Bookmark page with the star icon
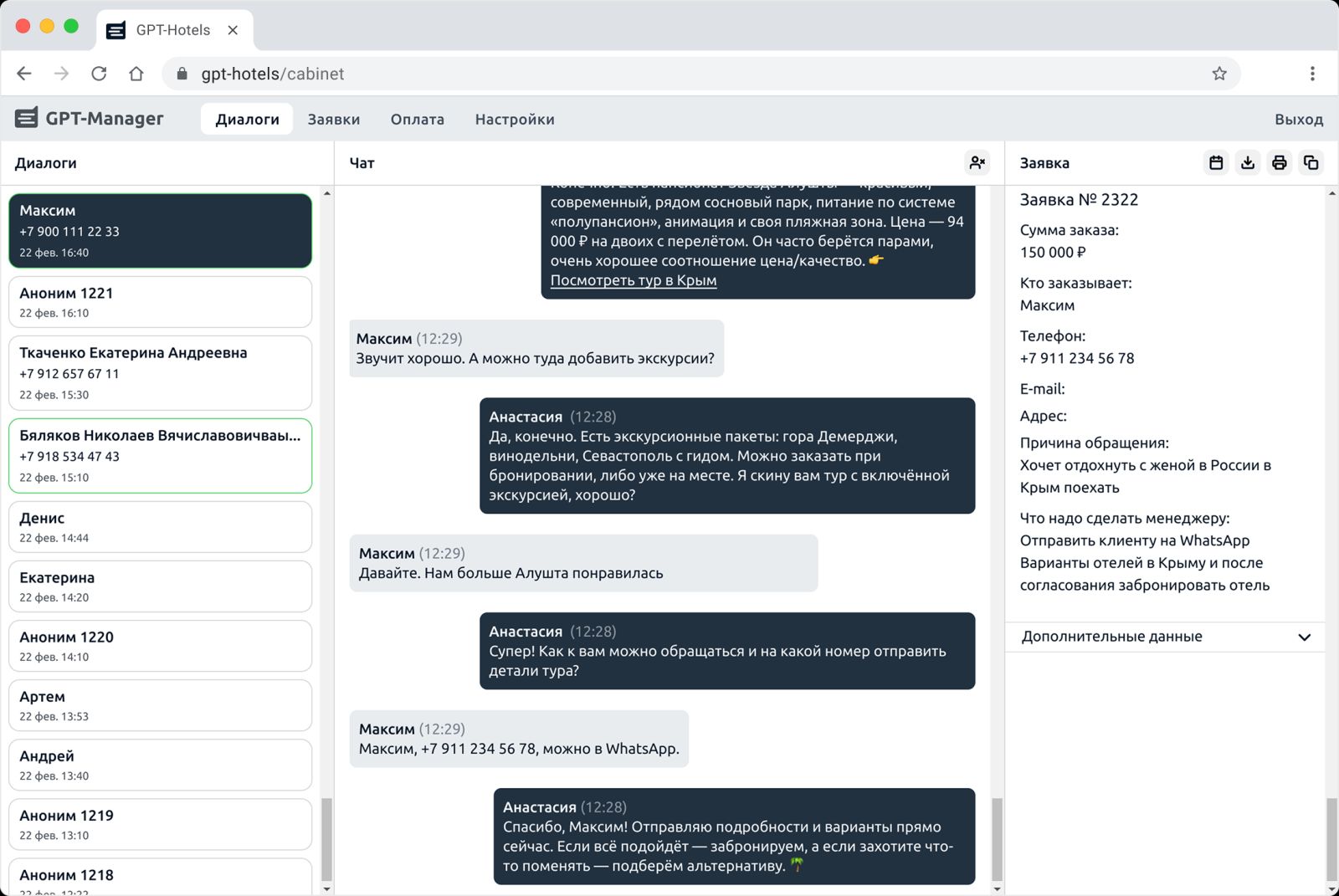Image resolution: width=1339 pixels, height=896 pixels. 1219,74
